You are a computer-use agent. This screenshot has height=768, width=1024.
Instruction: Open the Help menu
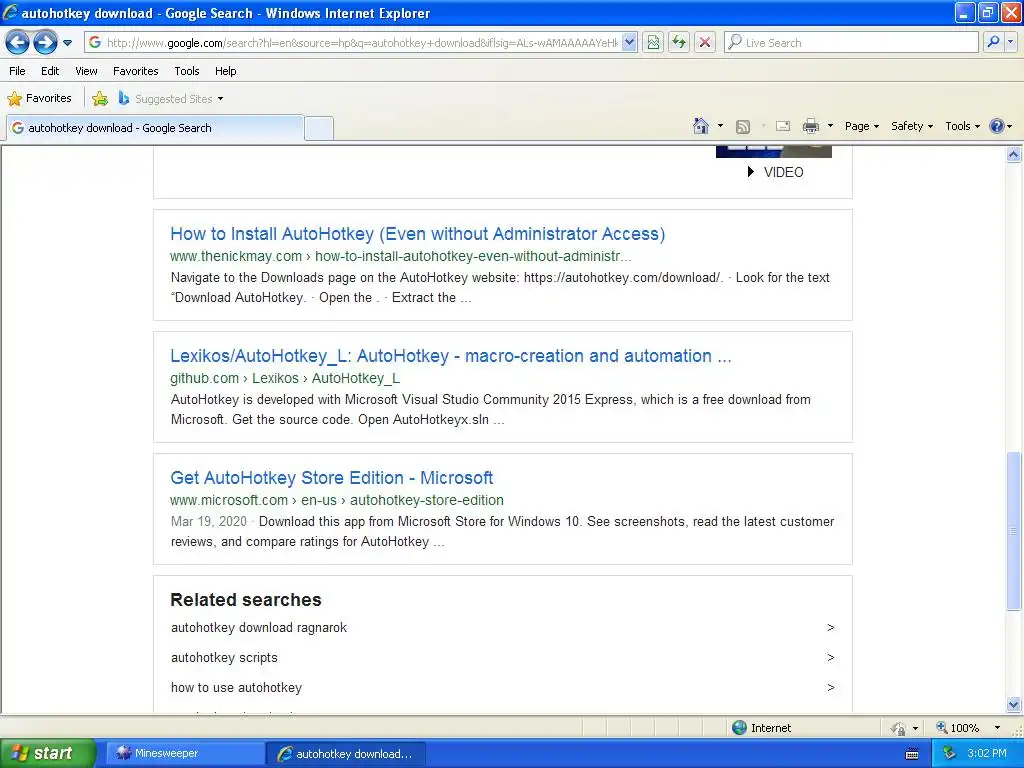pyautogui.click(x=225, y=71)
